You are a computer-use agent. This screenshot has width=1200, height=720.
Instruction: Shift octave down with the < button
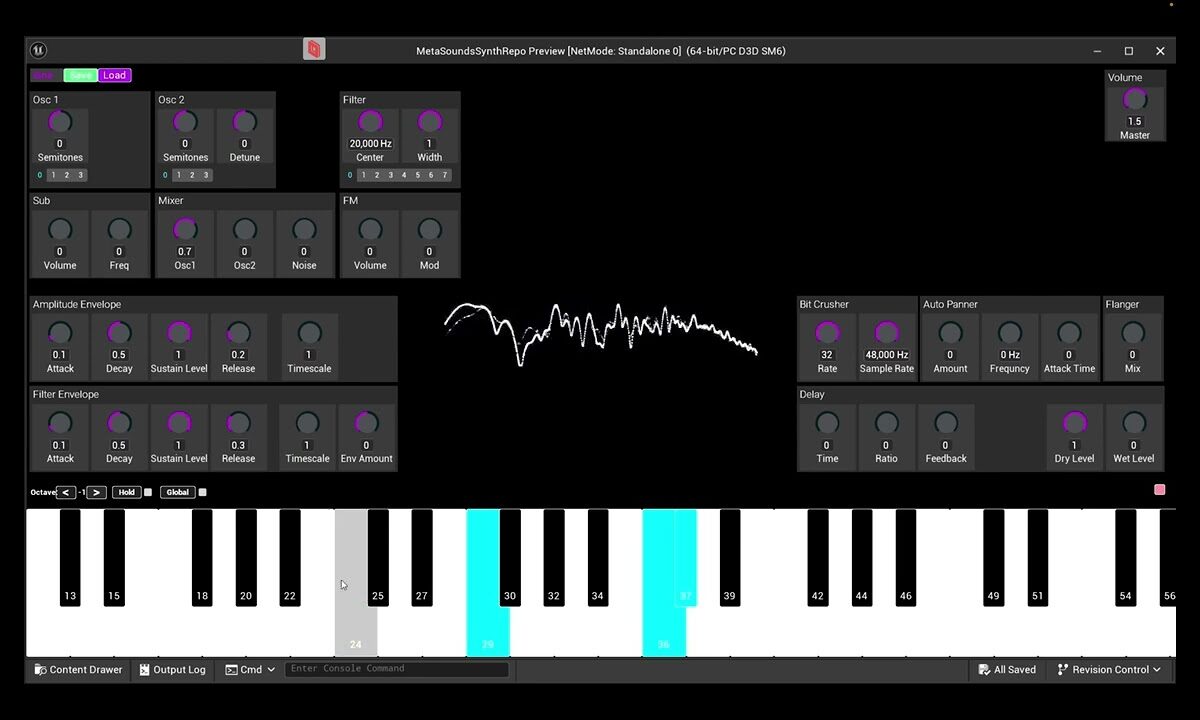66,492
